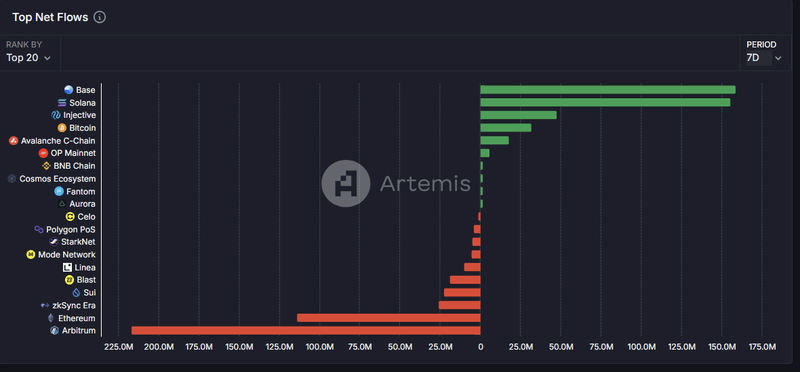Viewport: 800px width, 372px height.
Task: Select the Avalanche C-Chain green bar
Action: point(494,140)
